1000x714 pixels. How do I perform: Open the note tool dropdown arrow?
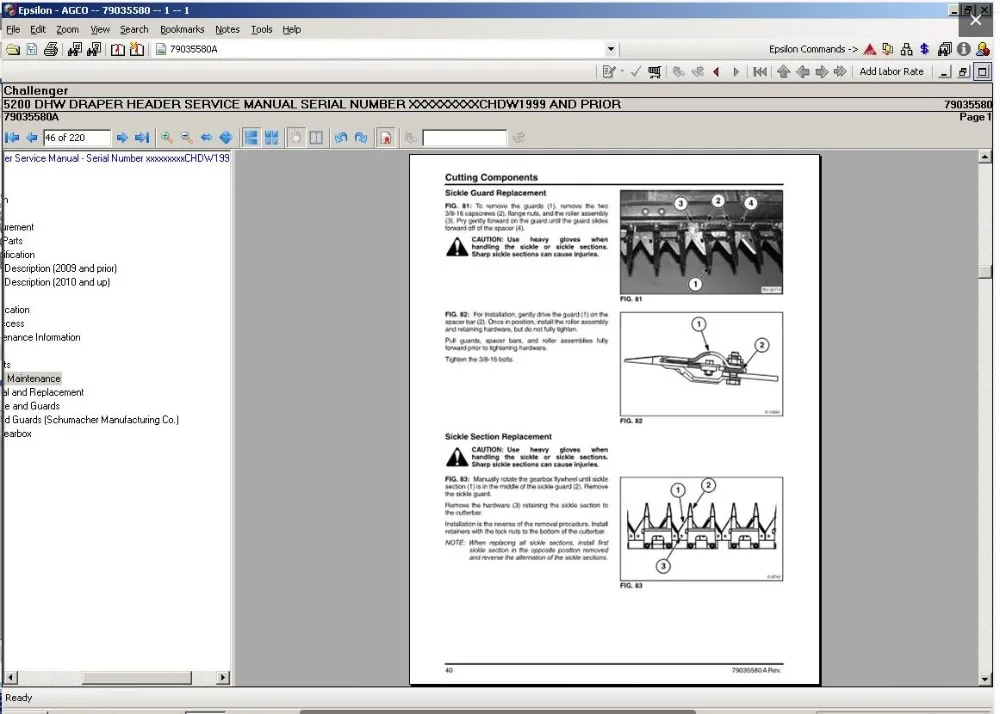(622, 72)
